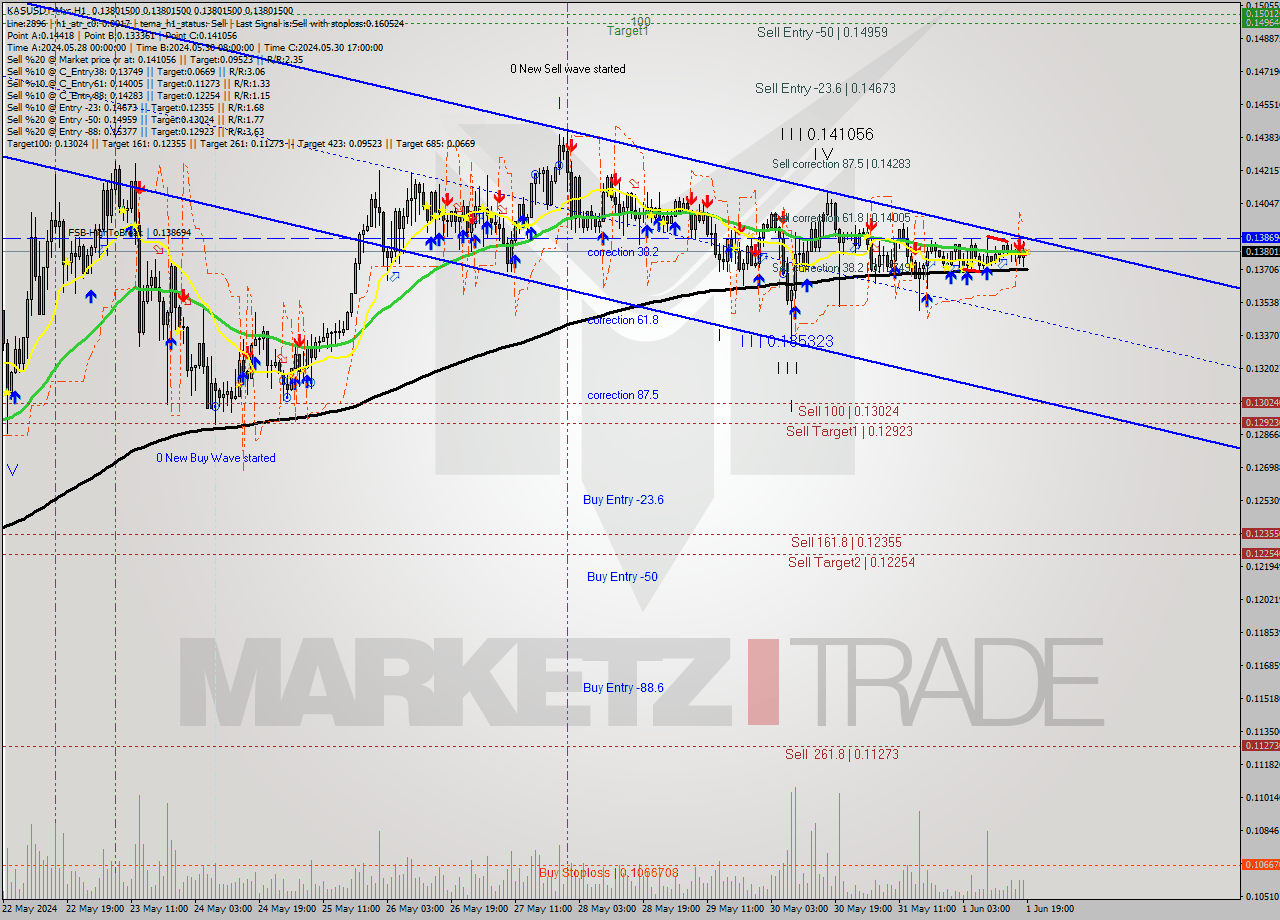
Task: Click the '22 May 2024' time axis label
Action: click(x=31, y=909)
